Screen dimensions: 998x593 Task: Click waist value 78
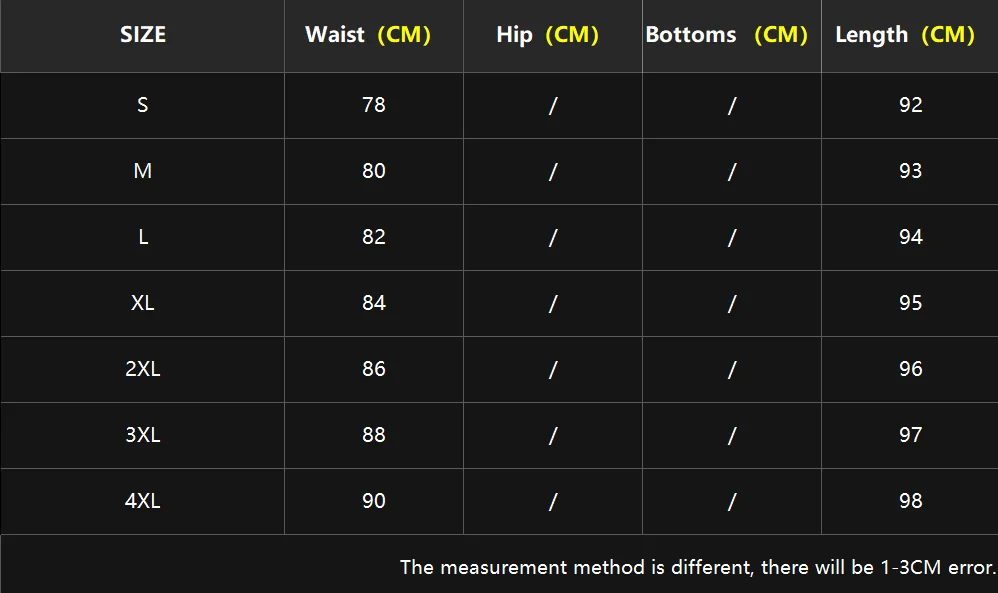click(x=374, y=105)
